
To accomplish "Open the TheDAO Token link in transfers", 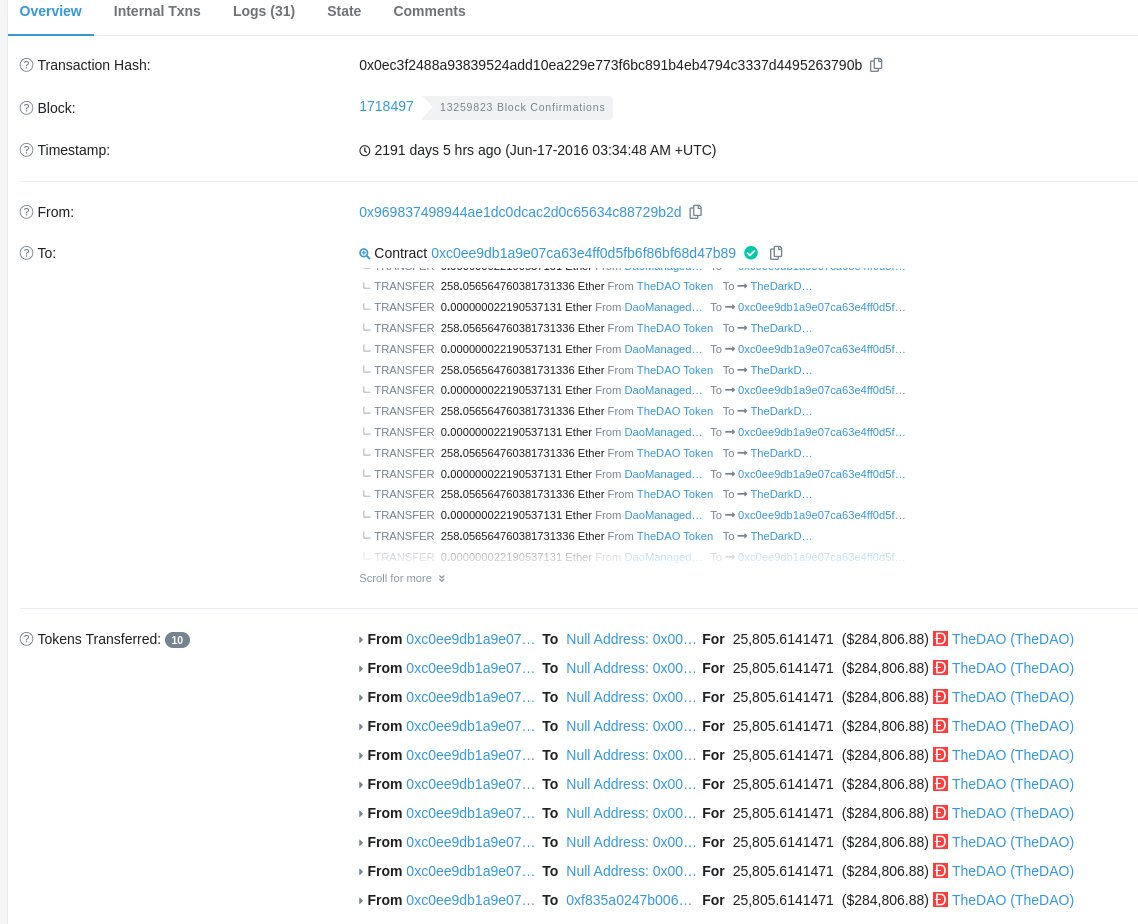I will [674, 286].
